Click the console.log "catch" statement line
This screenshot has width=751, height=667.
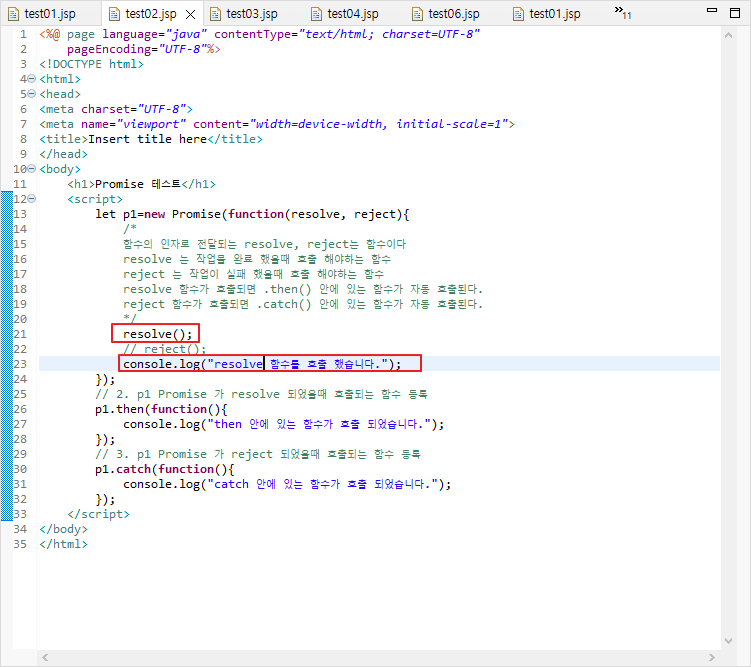287,484
